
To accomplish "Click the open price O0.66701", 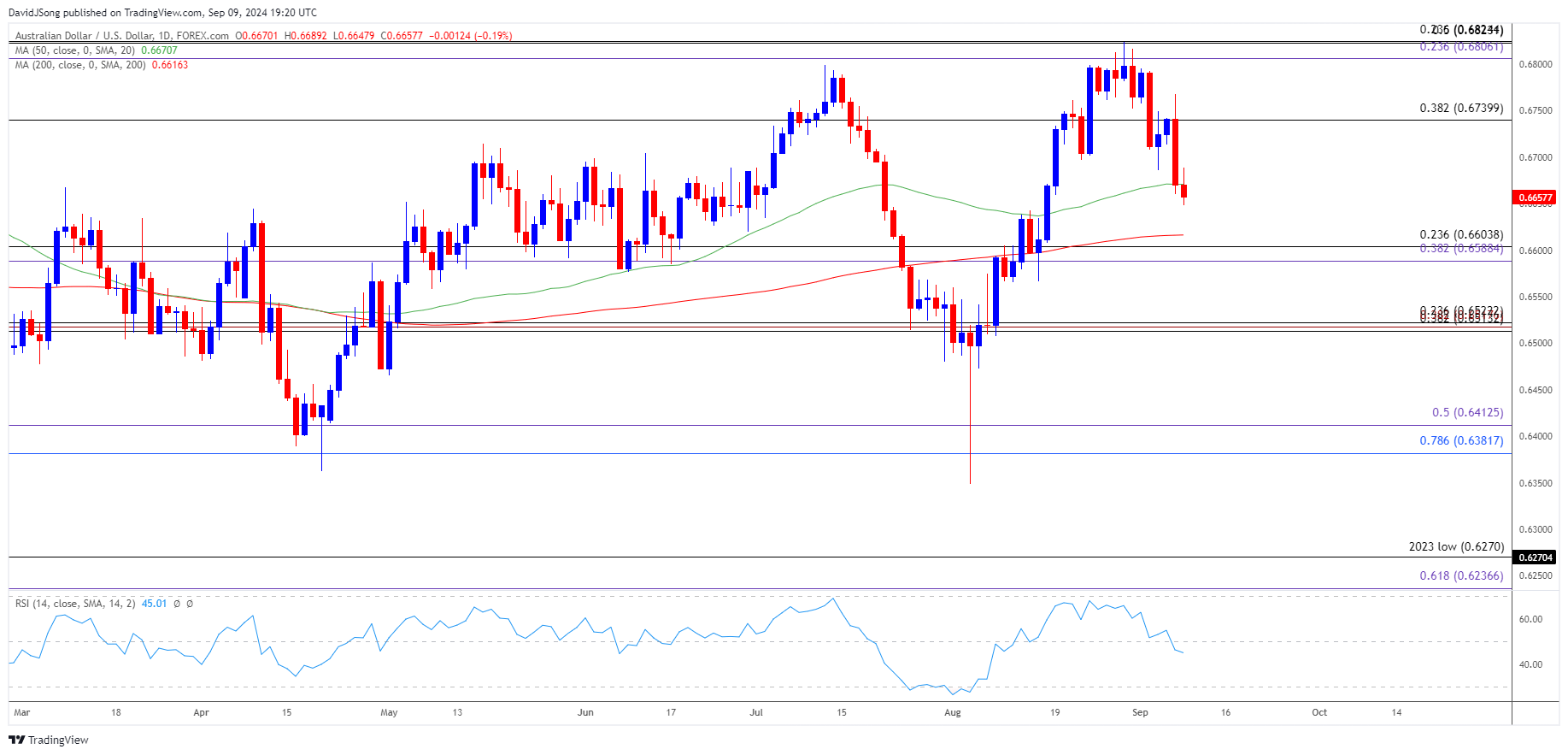I will tap(257, 36).
